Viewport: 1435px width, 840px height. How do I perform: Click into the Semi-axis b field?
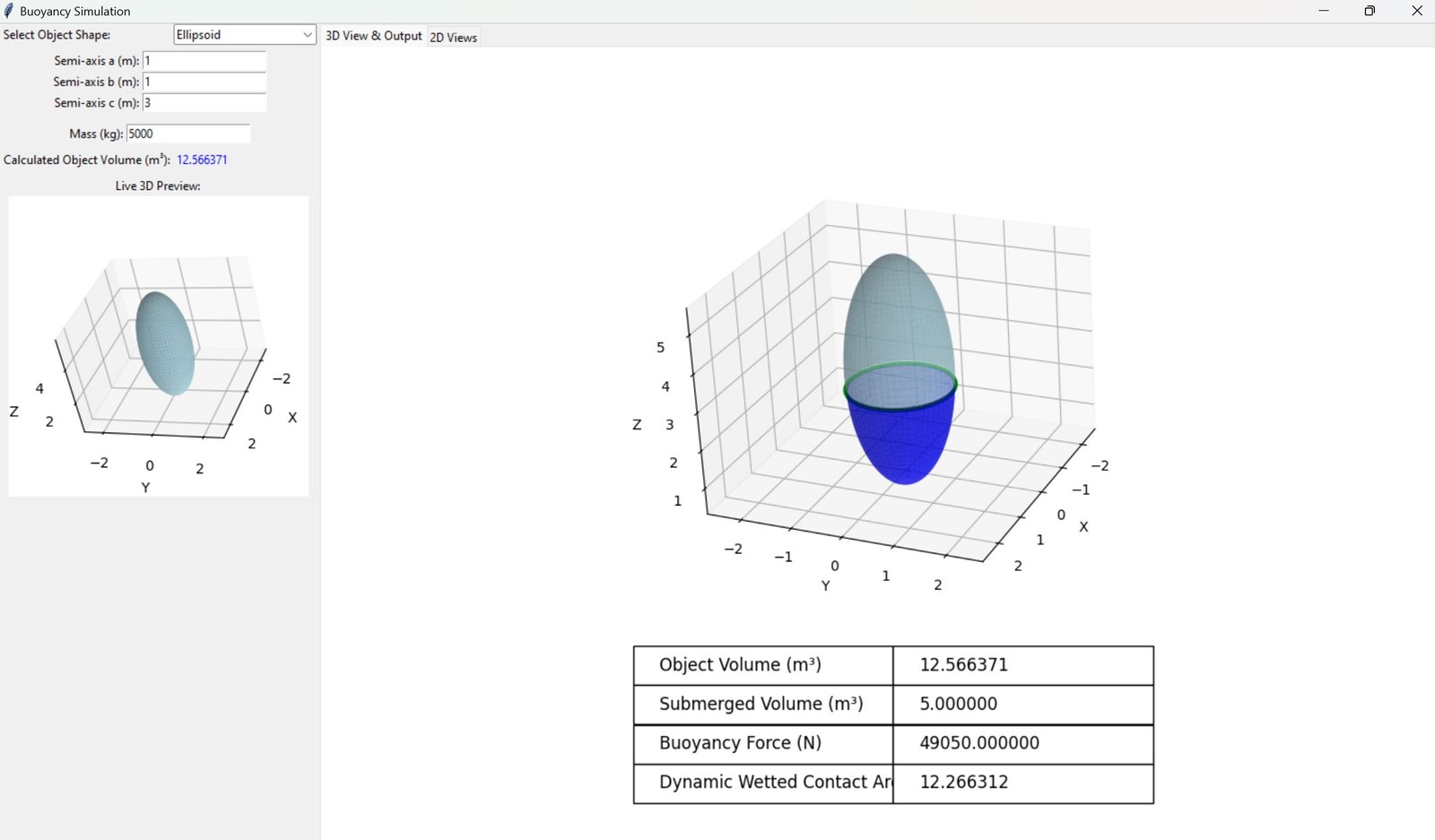[204, 82]
